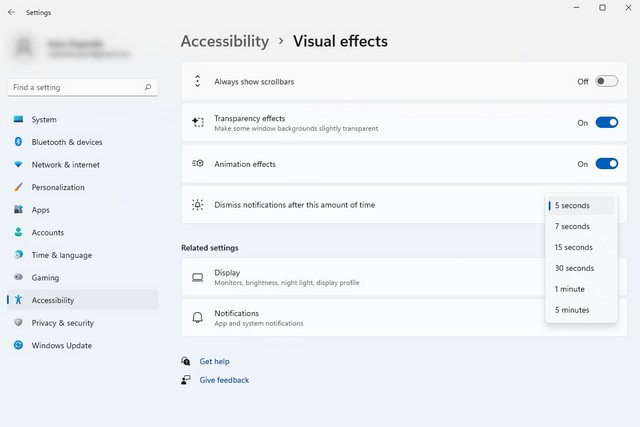This screenshot has width=640, height=427.
Task: Open the Time & language settings section
Action: coord(61,255)
